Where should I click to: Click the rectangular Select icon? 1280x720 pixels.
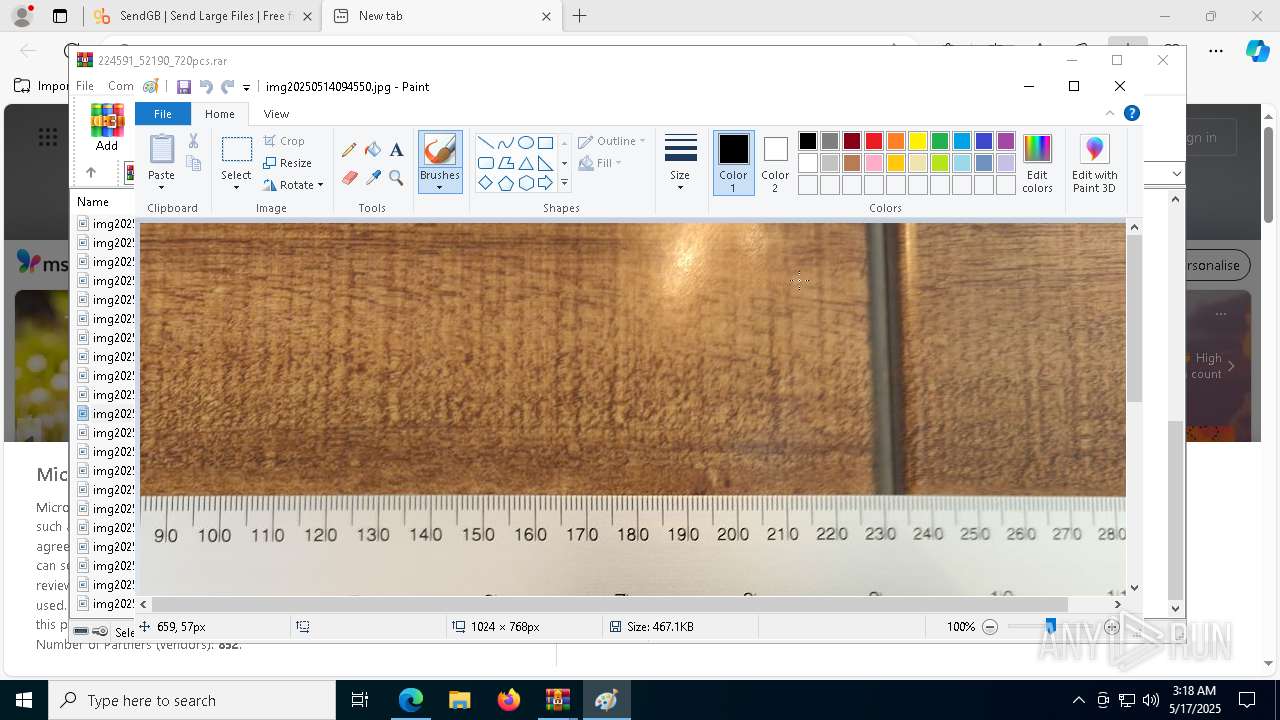[237, 150]
